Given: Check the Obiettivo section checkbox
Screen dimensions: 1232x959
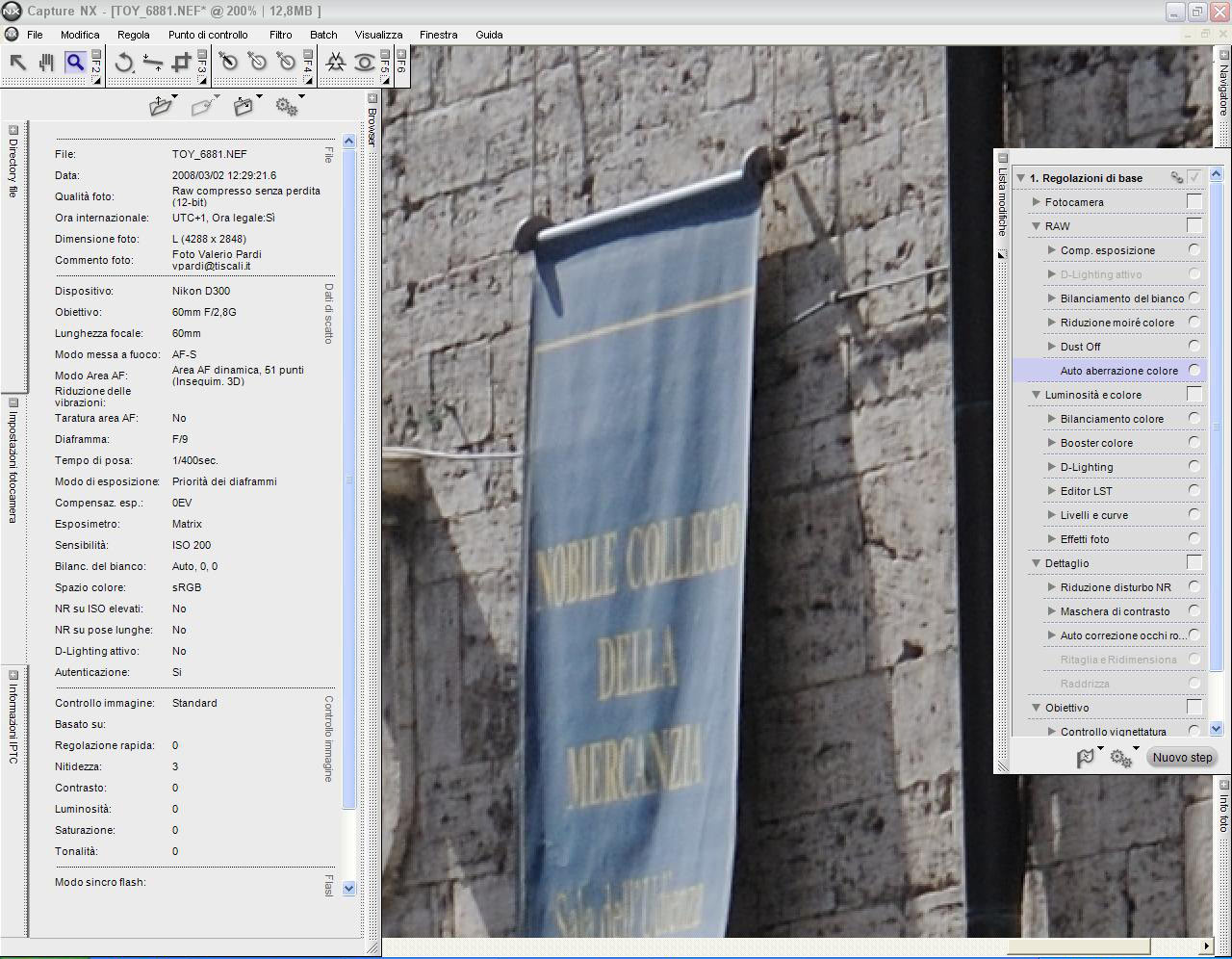Looking at the screenshot, I should 1194,707.
